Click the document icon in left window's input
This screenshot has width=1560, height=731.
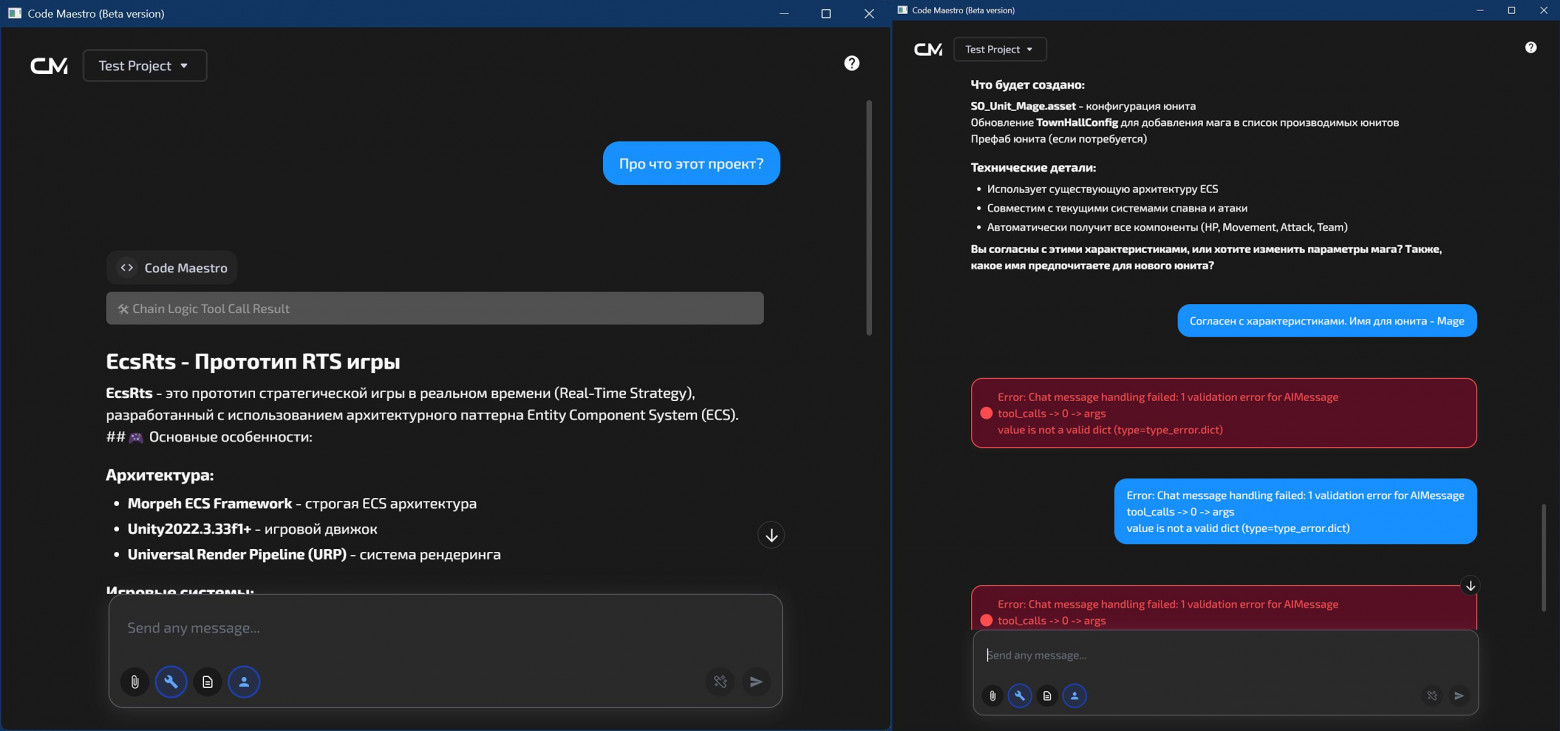coord(208,682)
